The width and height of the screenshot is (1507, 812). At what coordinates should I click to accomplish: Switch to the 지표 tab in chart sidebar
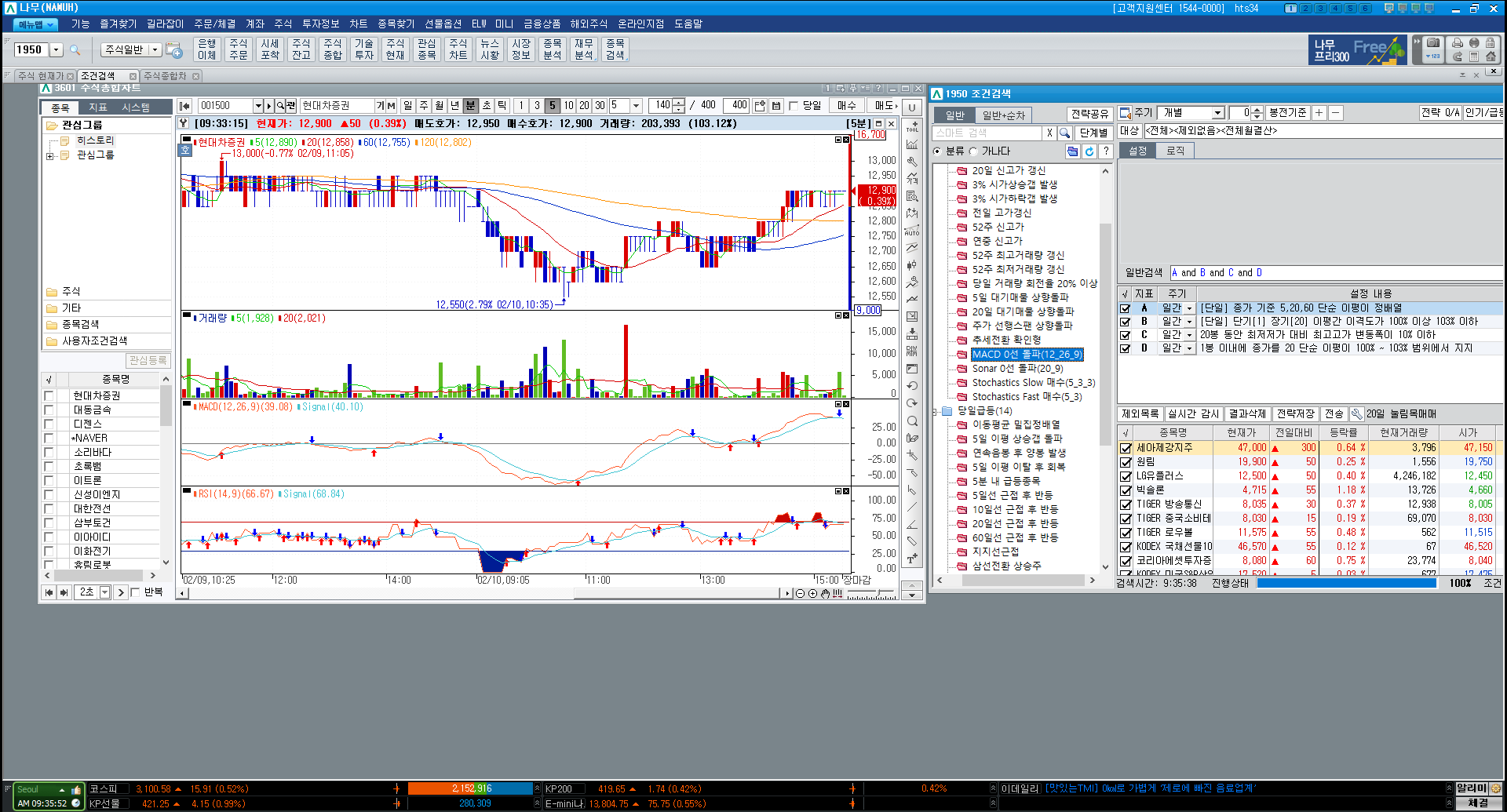[97, 107]
